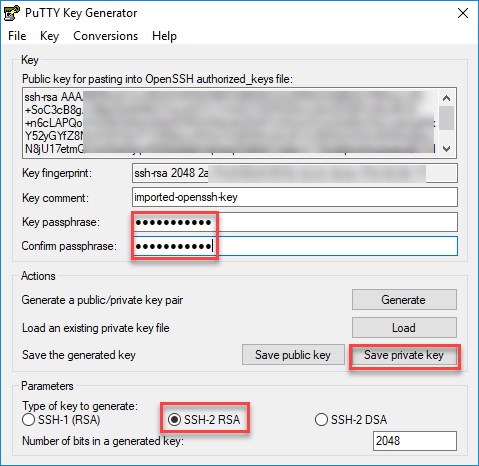
Task: Click into the Confirm passphrase field
Action: (x=295, y=246)
